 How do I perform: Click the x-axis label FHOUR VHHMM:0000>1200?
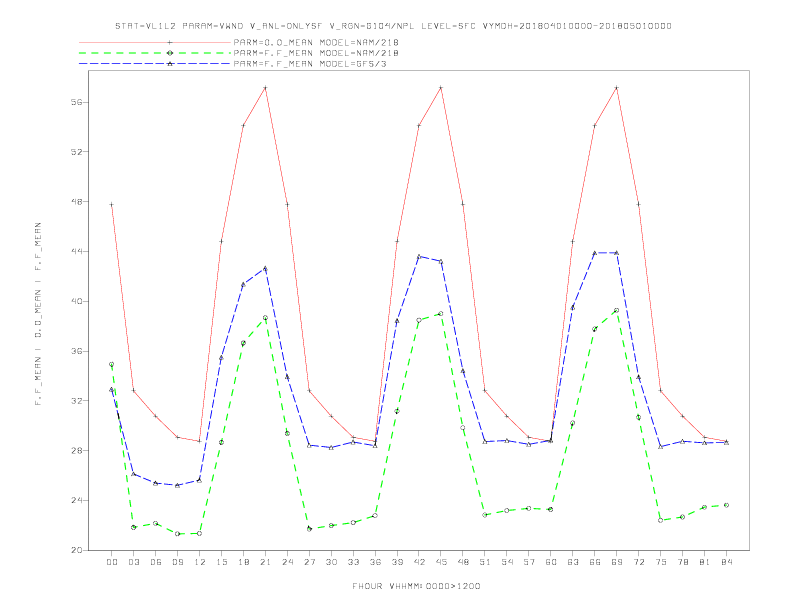pos(416,586)
